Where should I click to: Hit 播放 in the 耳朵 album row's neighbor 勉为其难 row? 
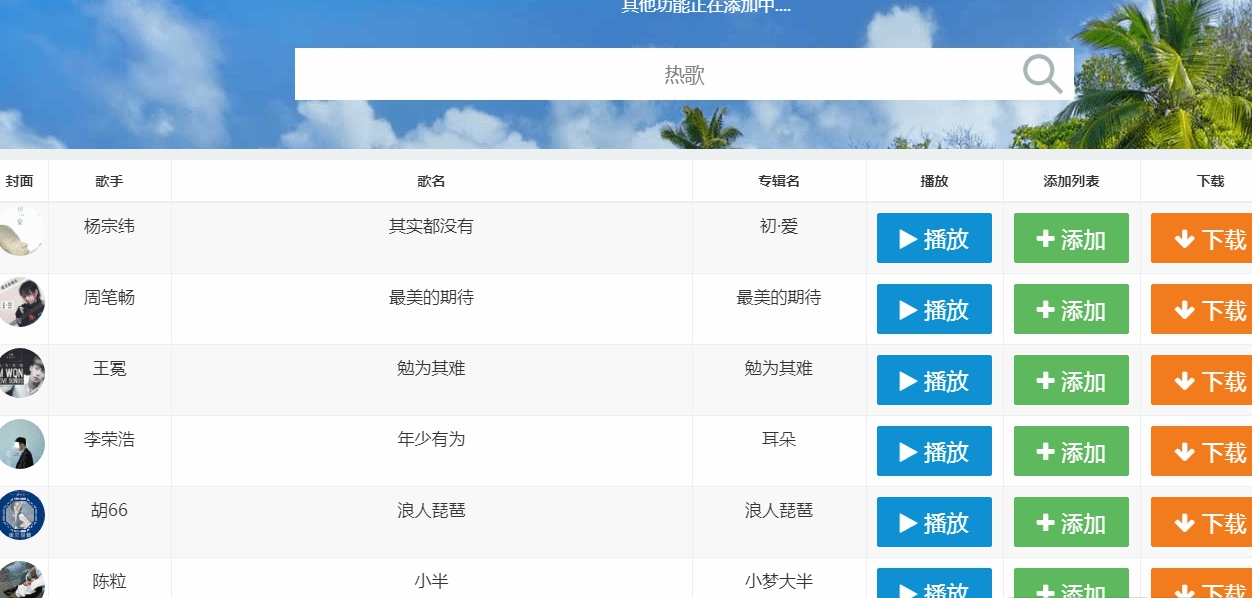(934, 380)
